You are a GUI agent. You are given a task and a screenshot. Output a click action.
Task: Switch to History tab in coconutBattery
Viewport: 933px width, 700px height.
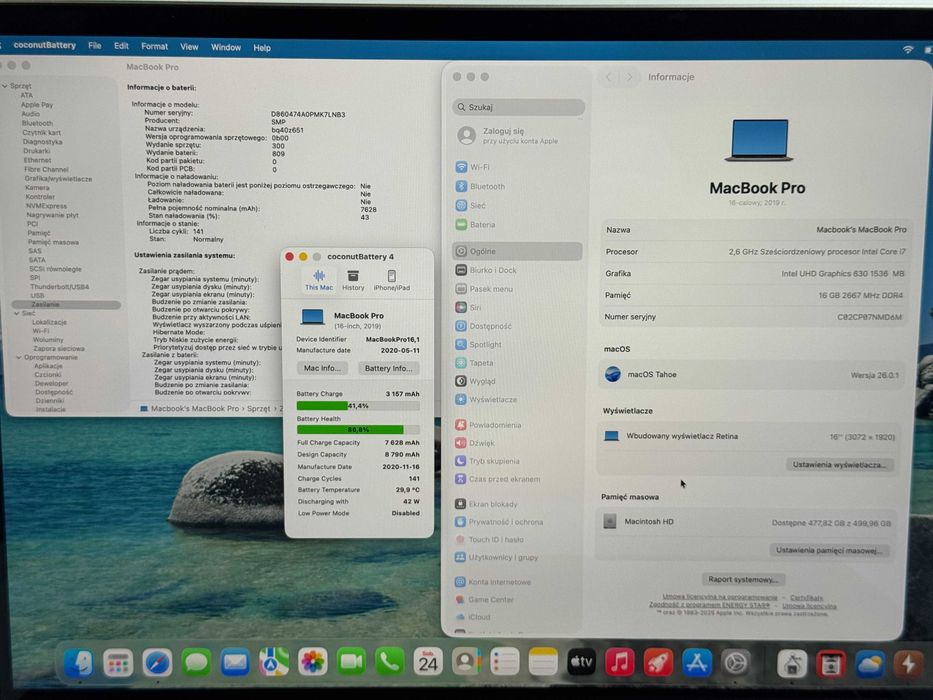(353, 280)
